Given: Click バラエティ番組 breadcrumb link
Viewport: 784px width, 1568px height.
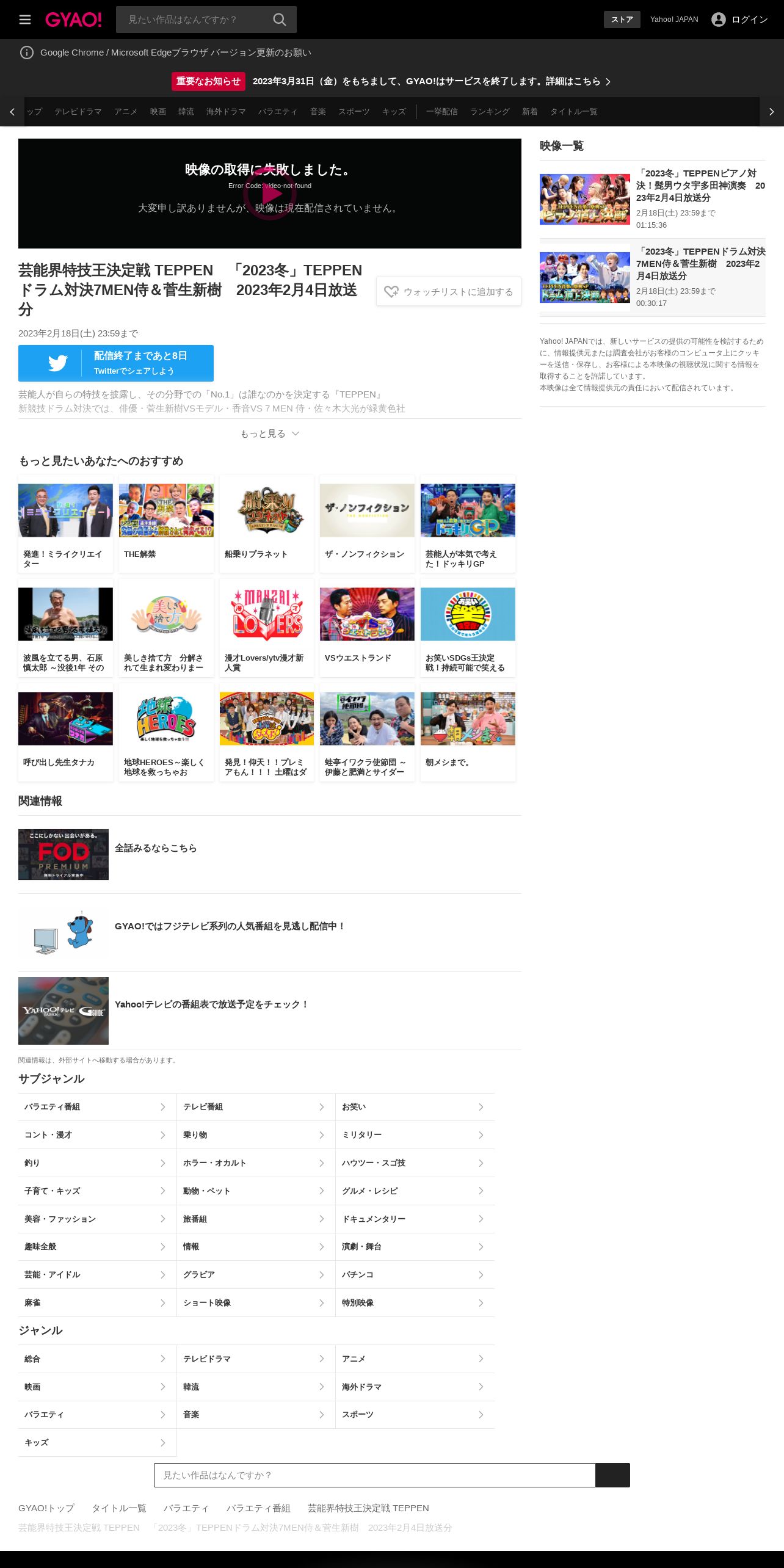Looking at the screenshot, I should tap(258, 1508).
